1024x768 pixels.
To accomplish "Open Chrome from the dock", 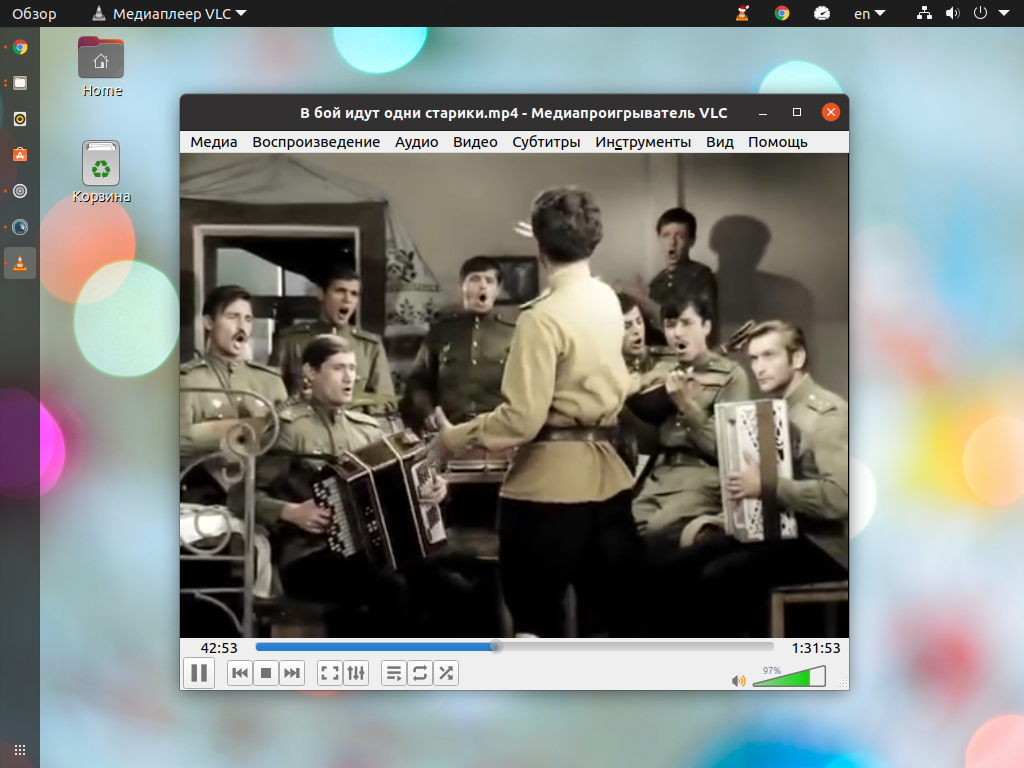I will 20,47.
